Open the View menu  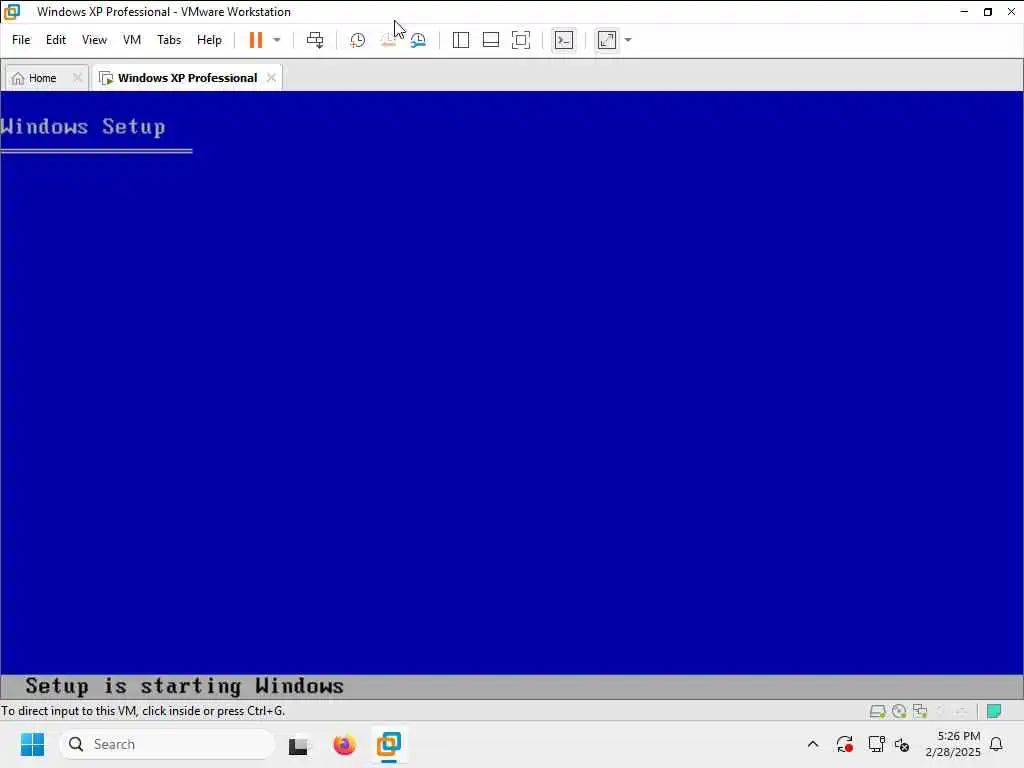tap(94, 40)
